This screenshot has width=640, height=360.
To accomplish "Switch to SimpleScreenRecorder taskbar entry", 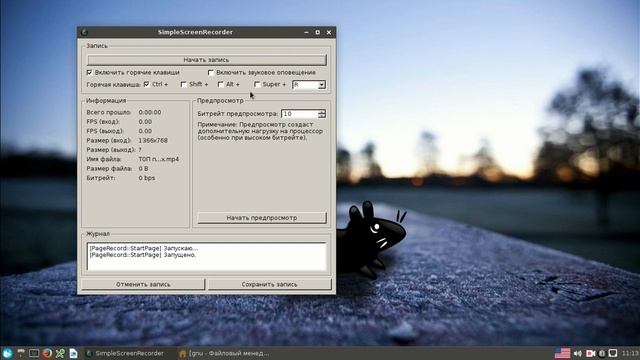I will click(125, 353).
